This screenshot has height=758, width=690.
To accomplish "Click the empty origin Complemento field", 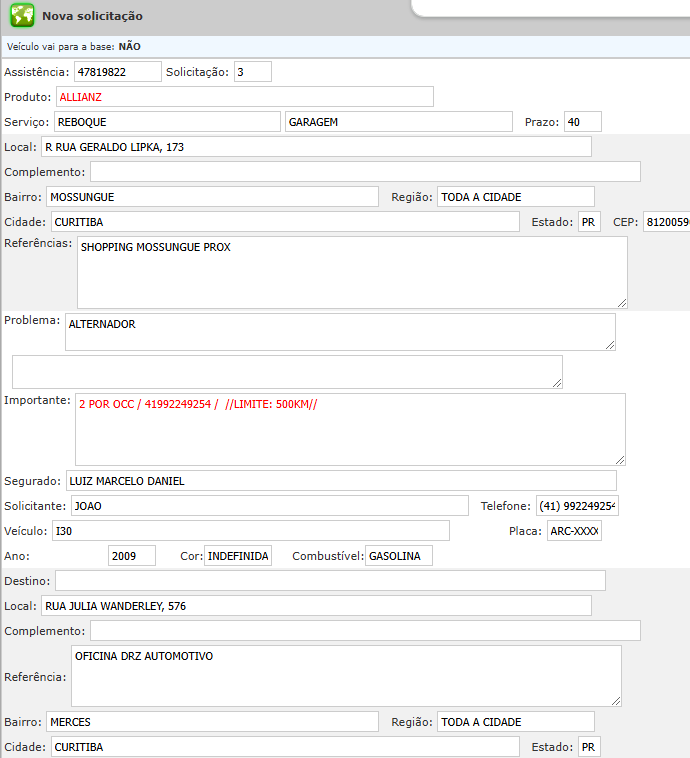I will (x=365, y=172).
